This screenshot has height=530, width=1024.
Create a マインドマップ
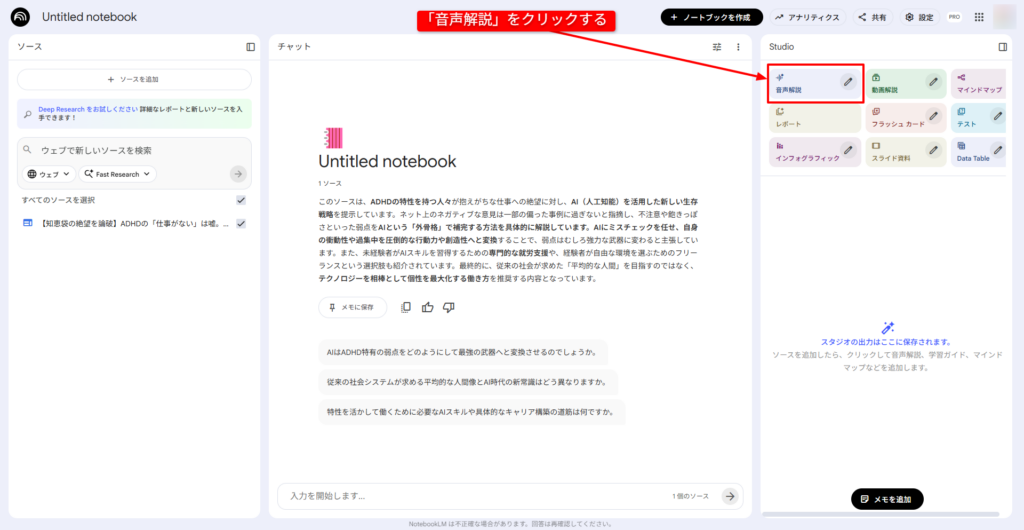click(979, 85)
